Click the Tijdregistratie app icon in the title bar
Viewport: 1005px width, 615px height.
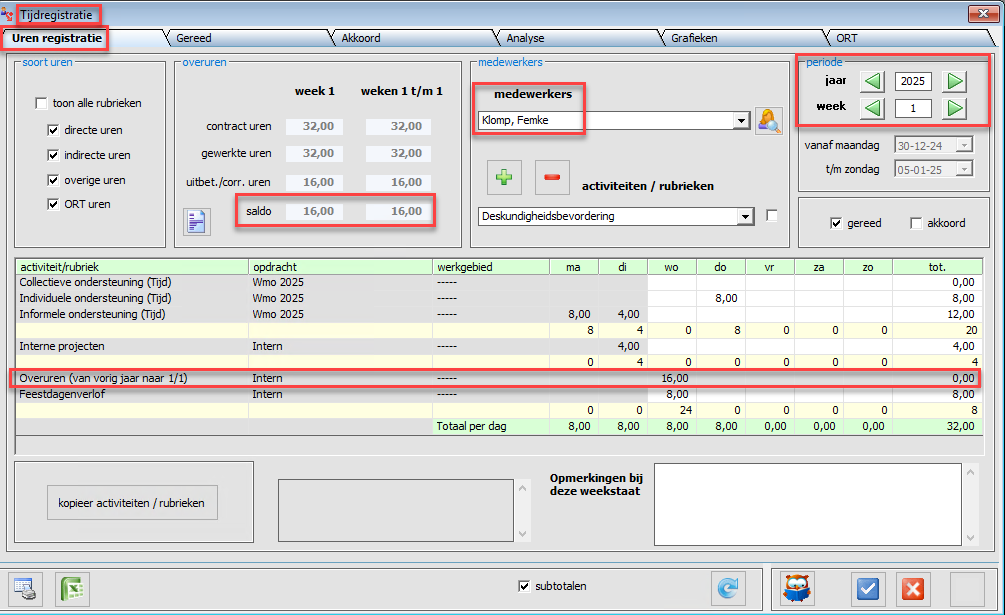point(7,13)
